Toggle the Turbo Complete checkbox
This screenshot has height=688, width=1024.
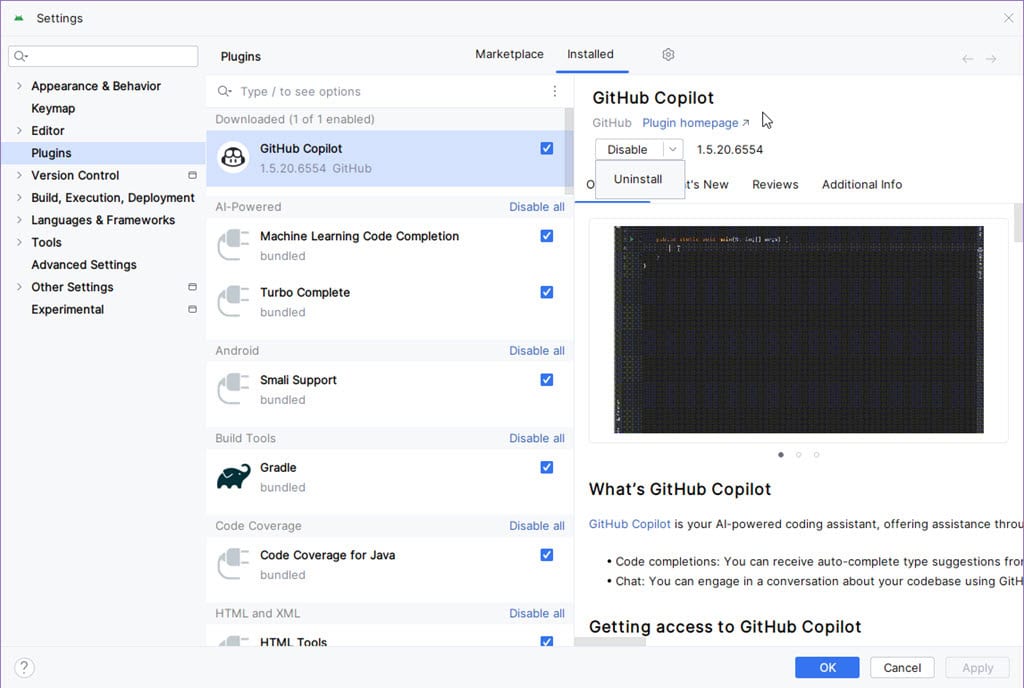point(547,292)
